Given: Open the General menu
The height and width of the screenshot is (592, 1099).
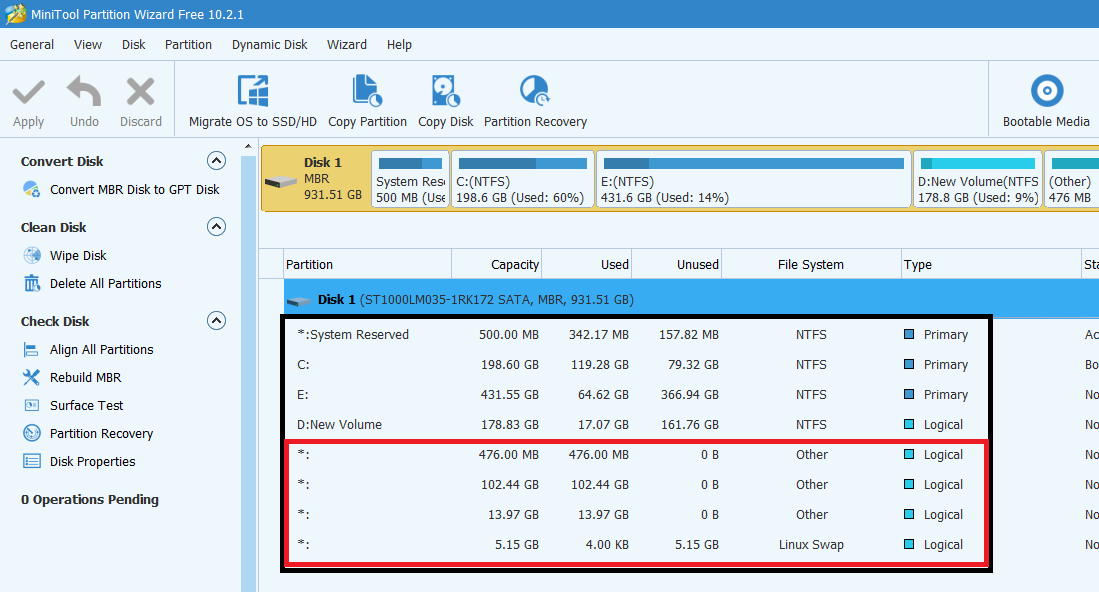Looking at the screenshot, I should click(x=32, y=44).
